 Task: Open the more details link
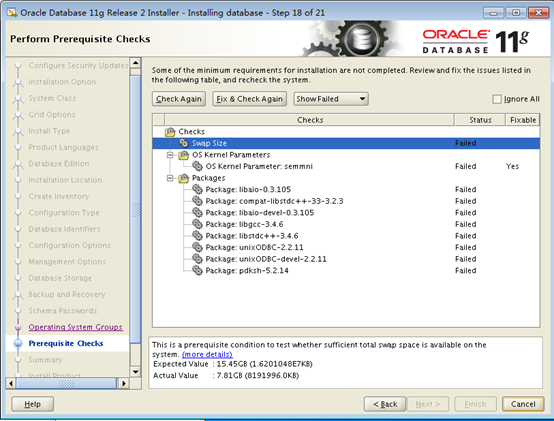tap(207, 354)
